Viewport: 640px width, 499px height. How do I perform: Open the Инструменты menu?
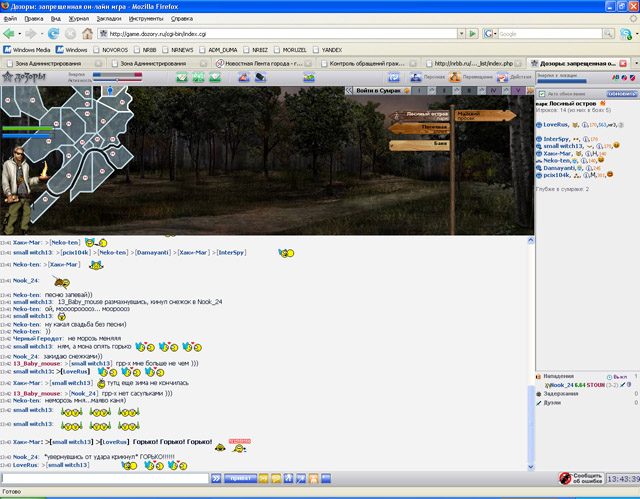pyautogui.click(x=146, y=19)
